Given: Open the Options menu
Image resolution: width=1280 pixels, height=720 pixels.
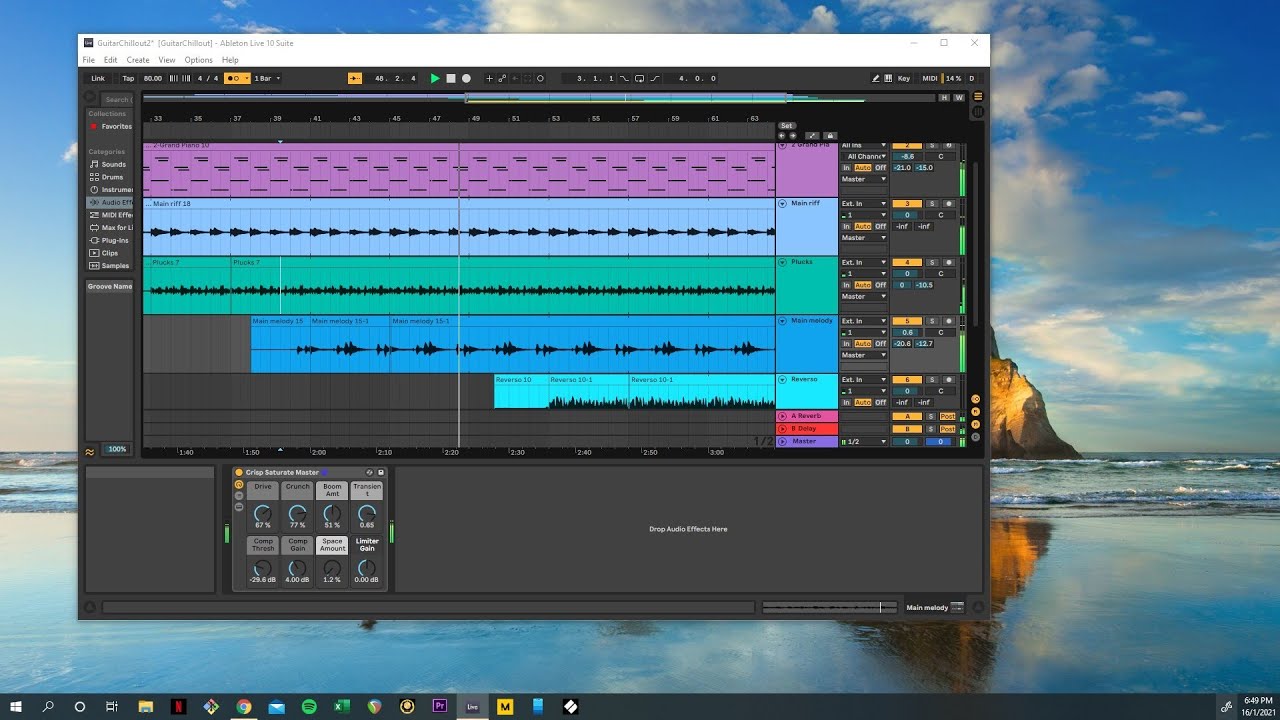Looking at the screenshot, I should (x=199, y=60).
